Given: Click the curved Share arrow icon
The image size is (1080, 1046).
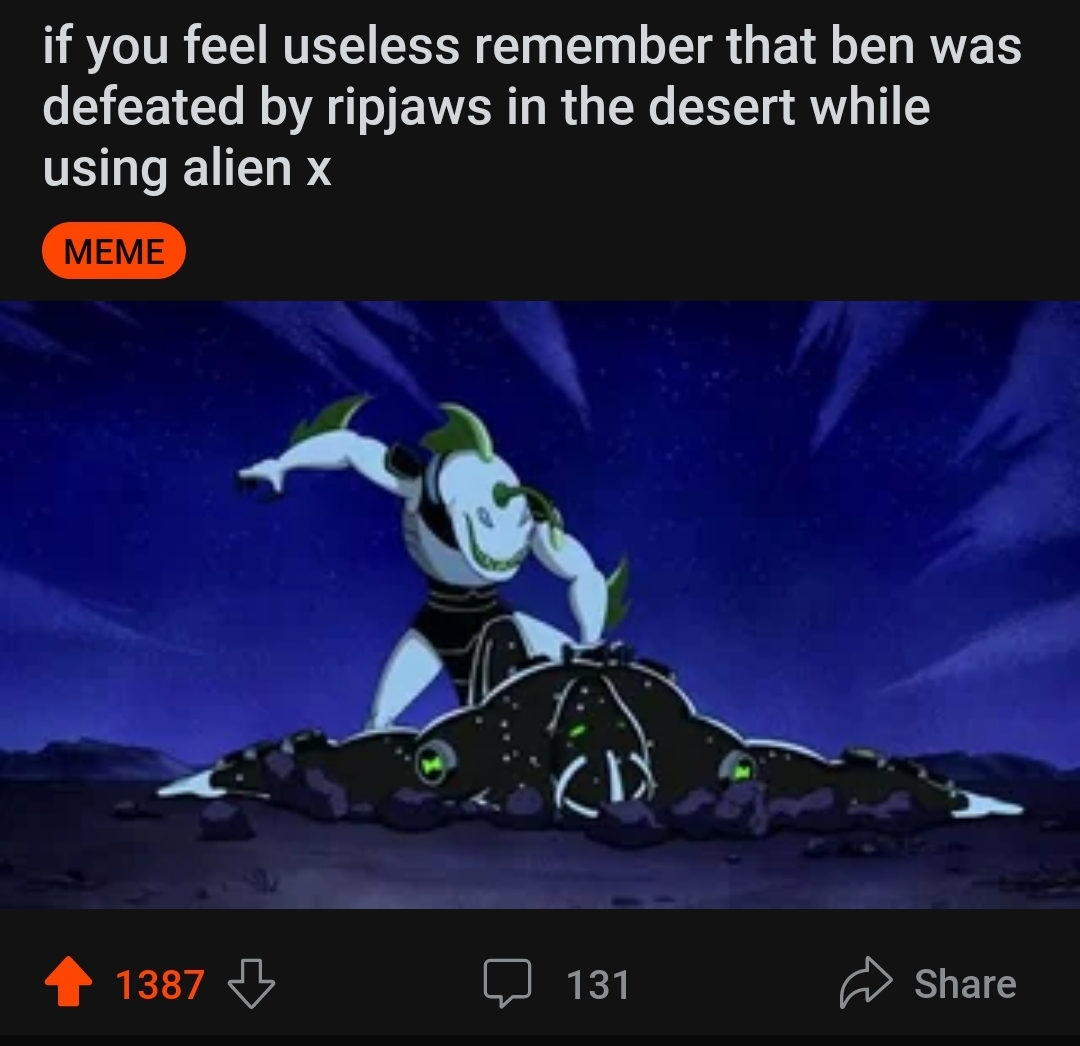Looking at the screenshot, I should pyautogui.click(x=865, y=982).
